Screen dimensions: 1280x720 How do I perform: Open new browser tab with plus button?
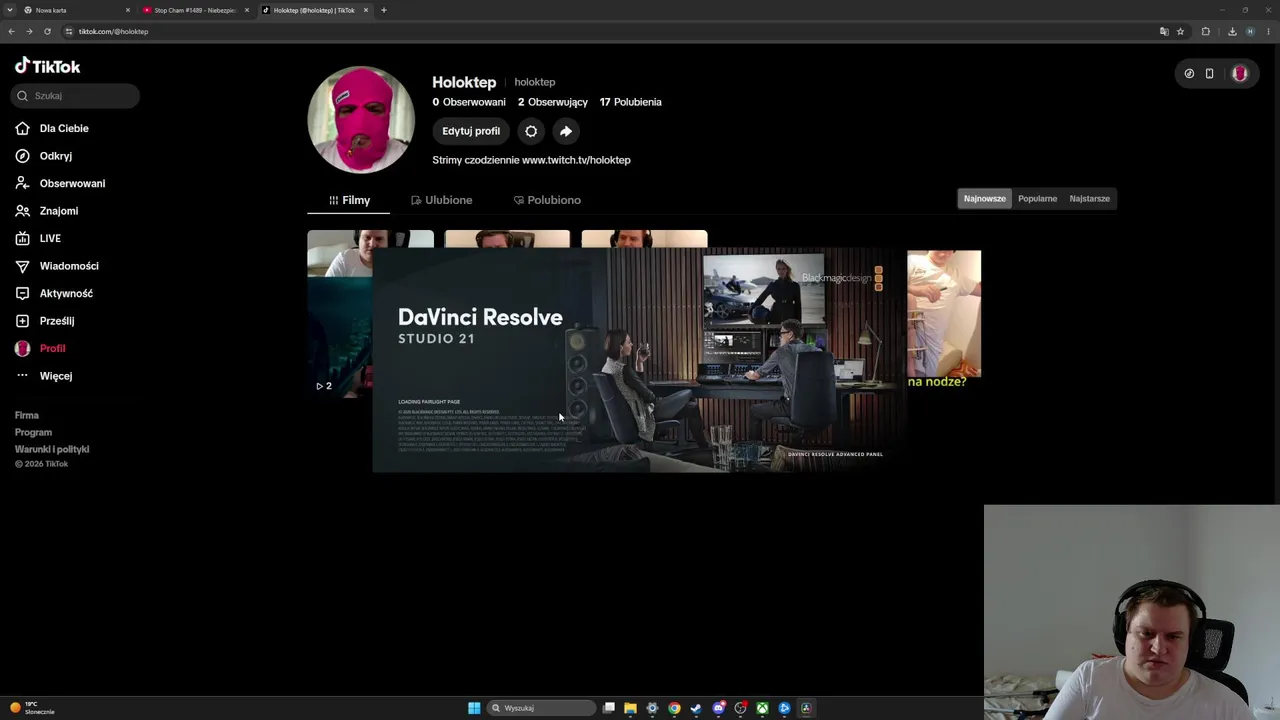click(x=384, y=10)
